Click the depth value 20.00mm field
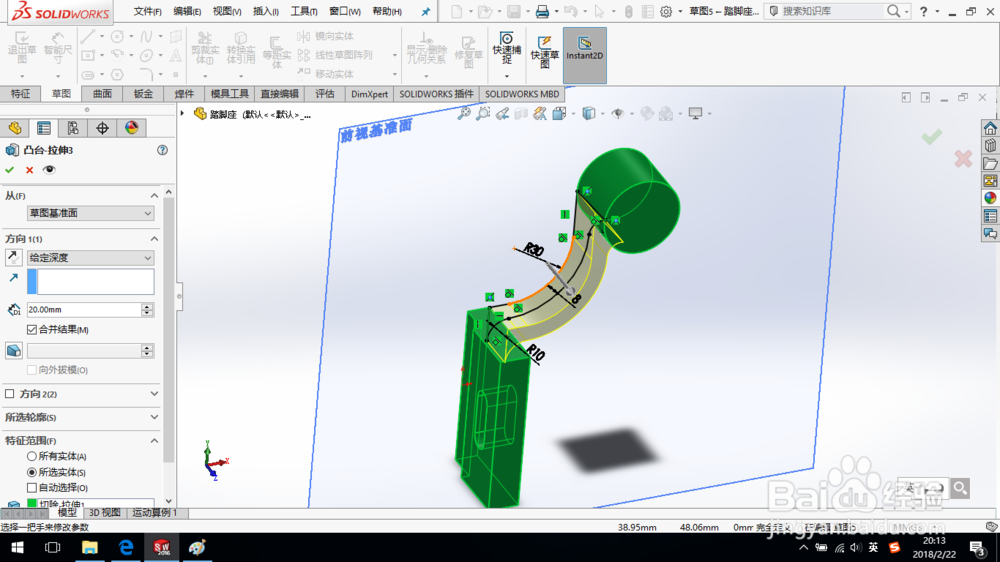The width and height of the screenshot is (1000, 562). (84, 309)
